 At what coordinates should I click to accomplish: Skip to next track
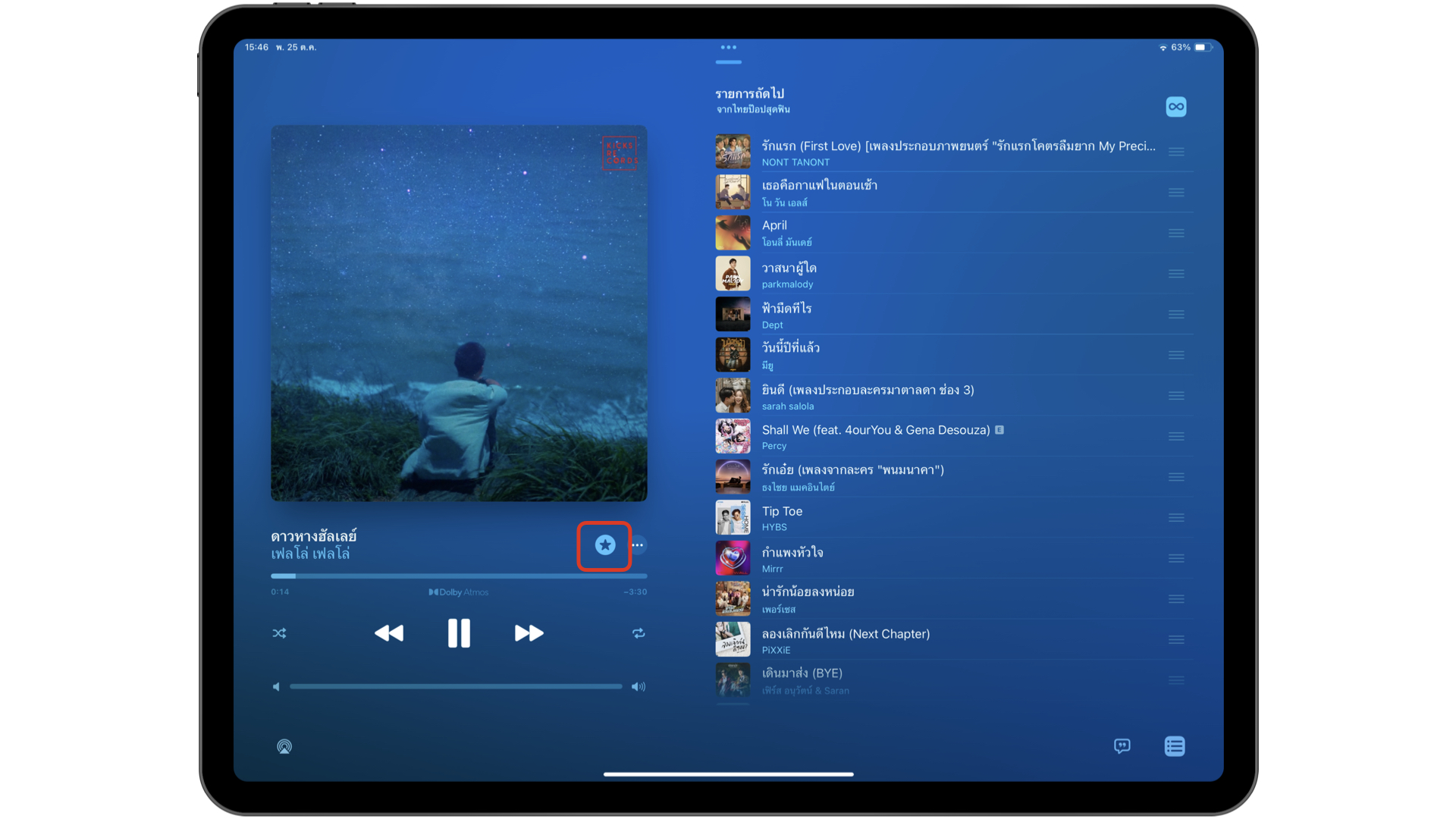click(529, 633)
